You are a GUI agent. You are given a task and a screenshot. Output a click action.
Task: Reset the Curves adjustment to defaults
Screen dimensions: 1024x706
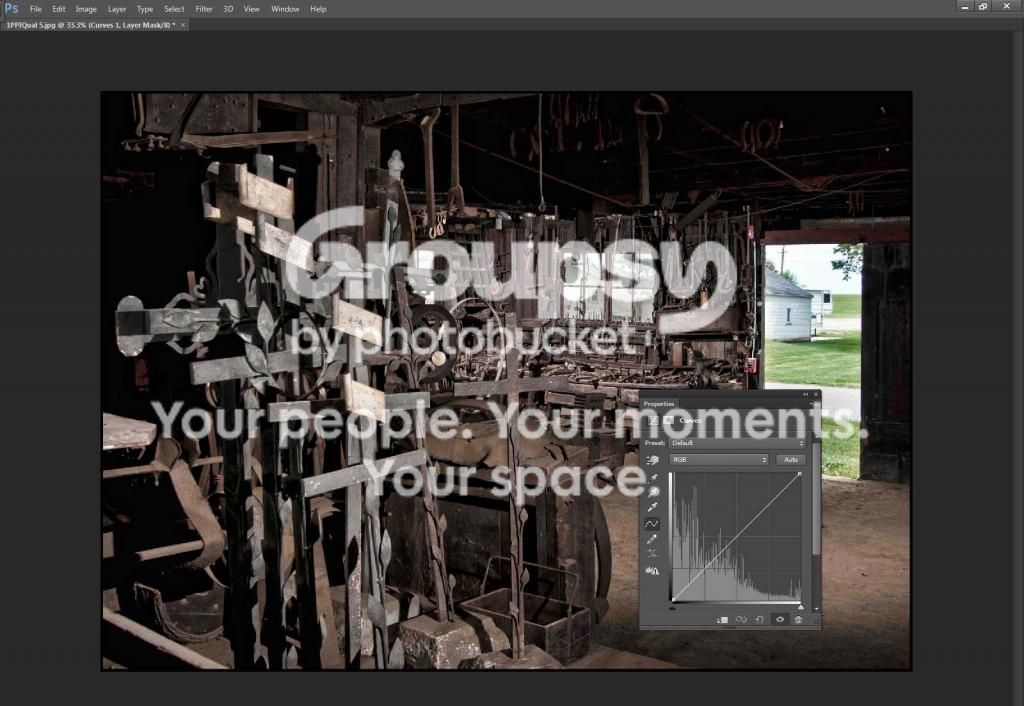pos(760,620)
